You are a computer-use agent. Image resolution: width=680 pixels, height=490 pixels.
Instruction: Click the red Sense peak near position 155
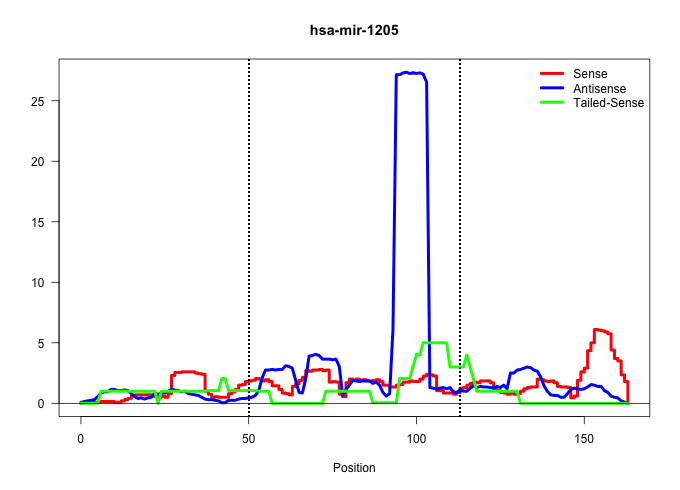599,329
